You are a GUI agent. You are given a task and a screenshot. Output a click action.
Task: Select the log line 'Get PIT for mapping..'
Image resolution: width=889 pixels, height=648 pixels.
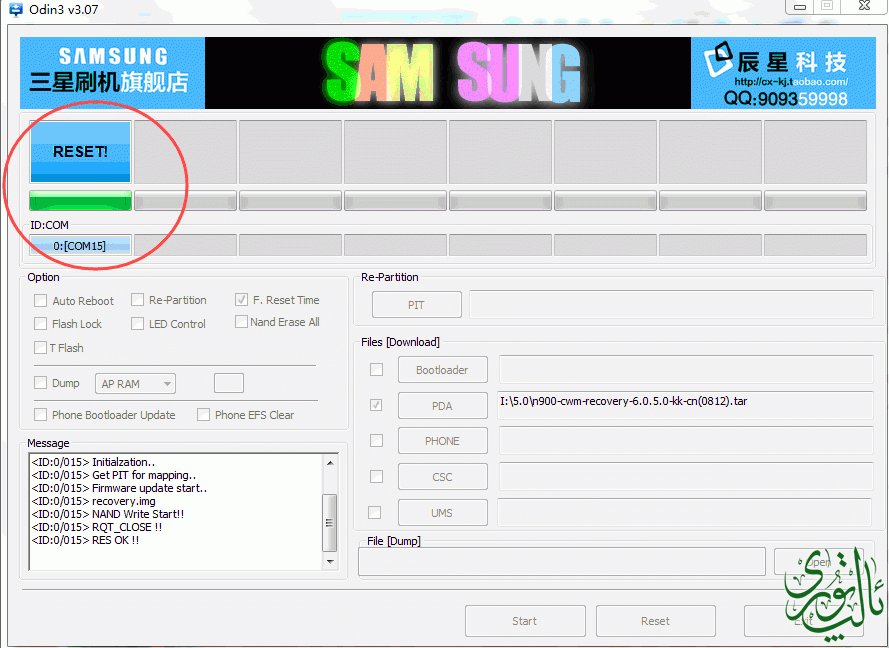114,475
